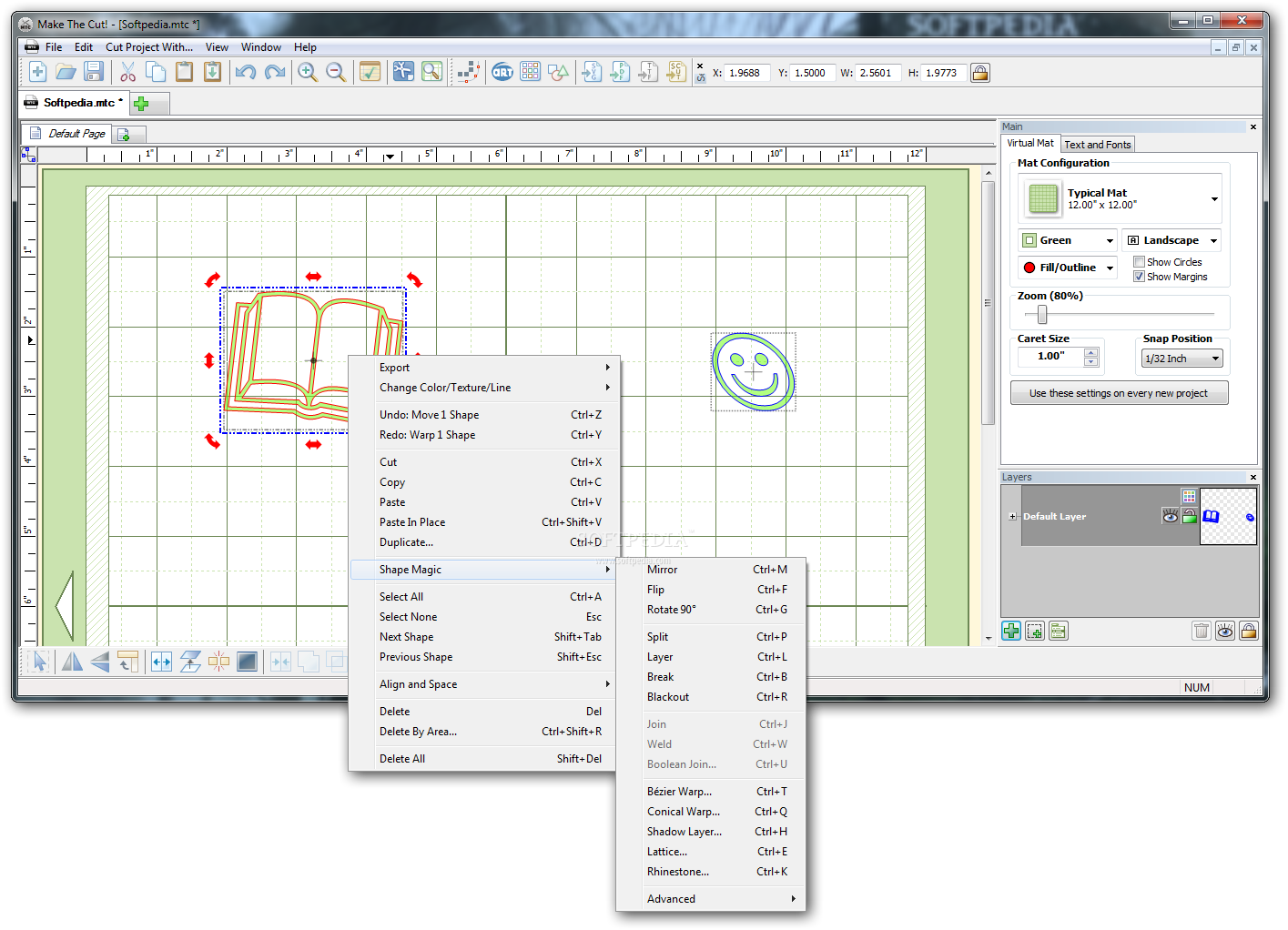The width and height of the screenshot is (1288, 930).
Task: Expand the Advanced submenu
Action: pos(711,899)
